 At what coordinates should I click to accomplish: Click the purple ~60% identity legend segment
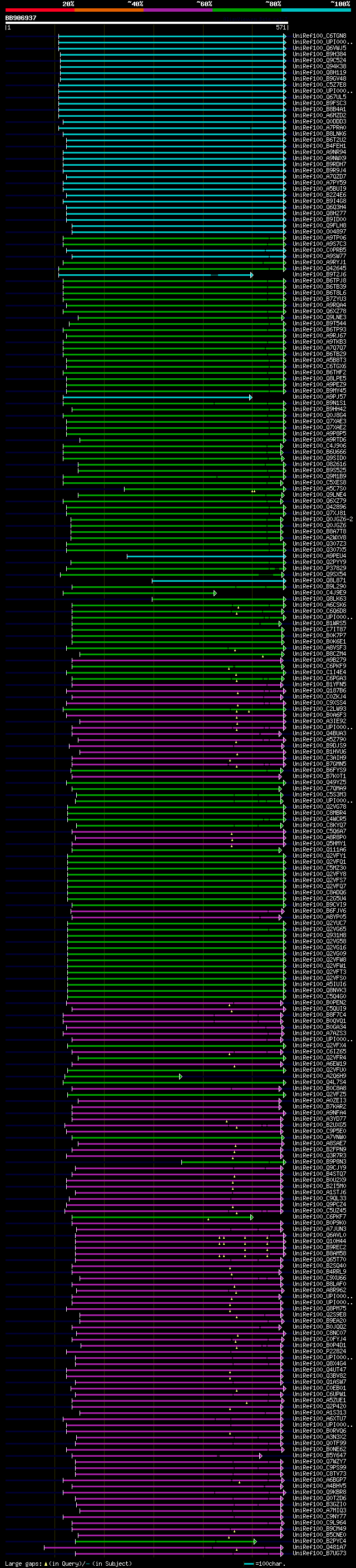click(179, 10)
